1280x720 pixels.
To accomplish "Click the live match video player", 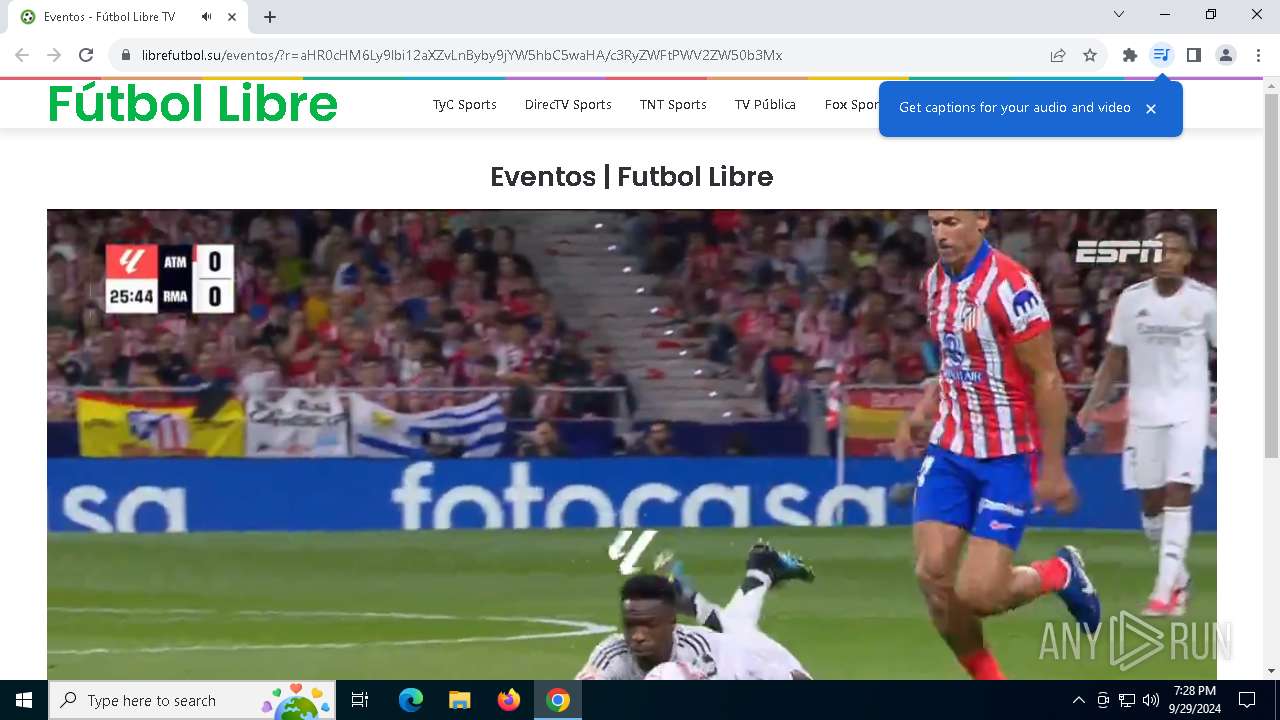I will pos(632,444).
